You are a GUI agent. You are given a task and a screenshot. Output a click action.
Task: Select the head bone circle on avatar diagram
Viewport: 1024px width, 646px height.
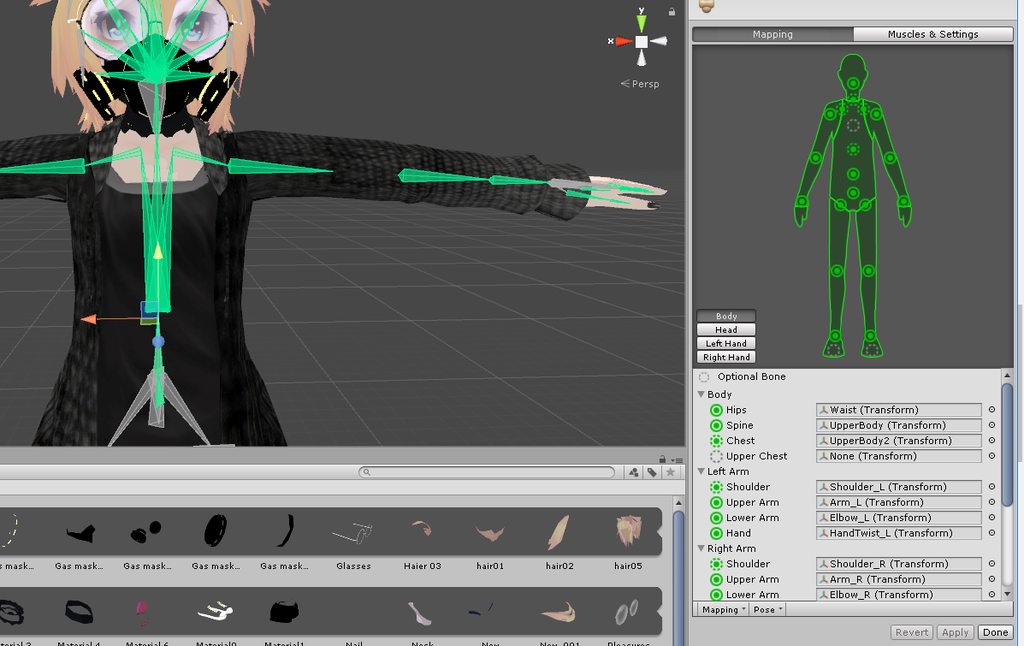853,84
